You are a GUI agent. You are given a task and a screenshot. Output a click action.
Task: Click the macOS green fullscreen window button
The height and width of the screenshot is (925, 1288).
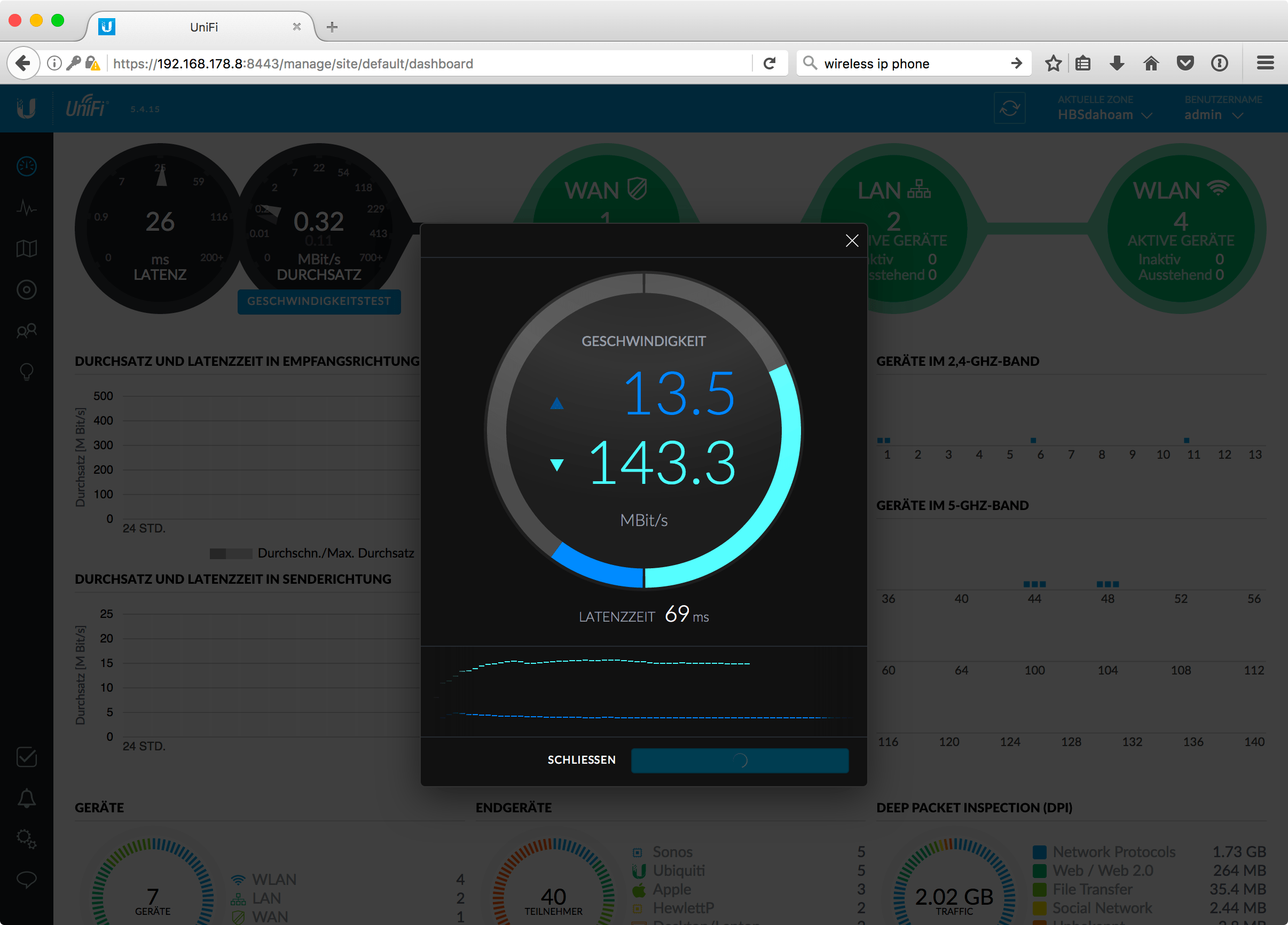tap(57, 20)
